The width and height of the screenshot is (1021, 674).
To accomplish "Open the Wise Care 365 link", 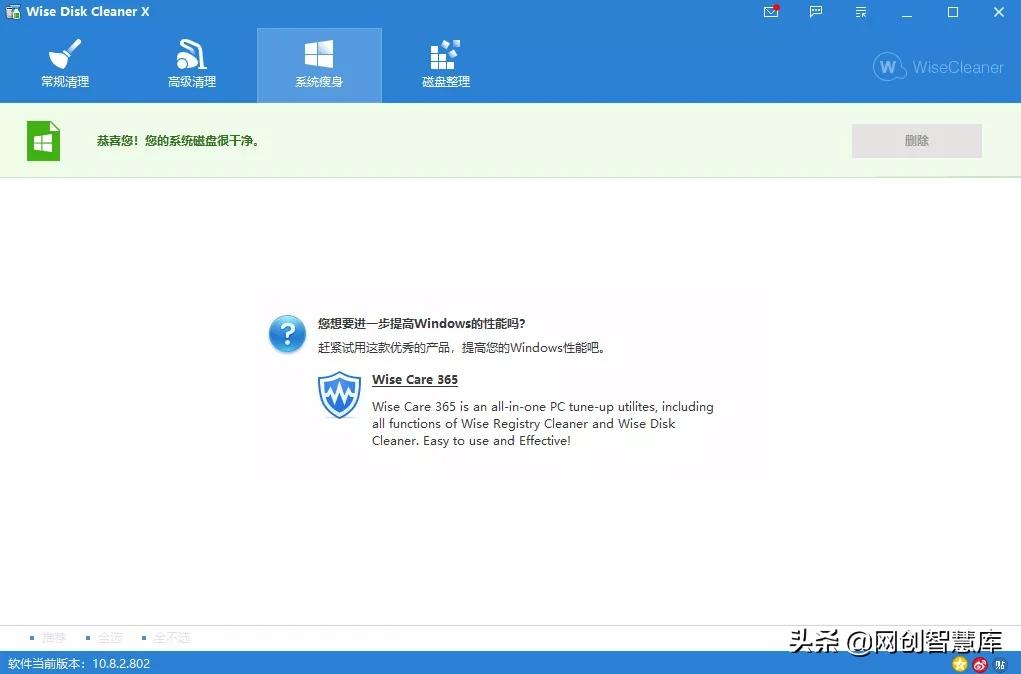I will (414, 379).
